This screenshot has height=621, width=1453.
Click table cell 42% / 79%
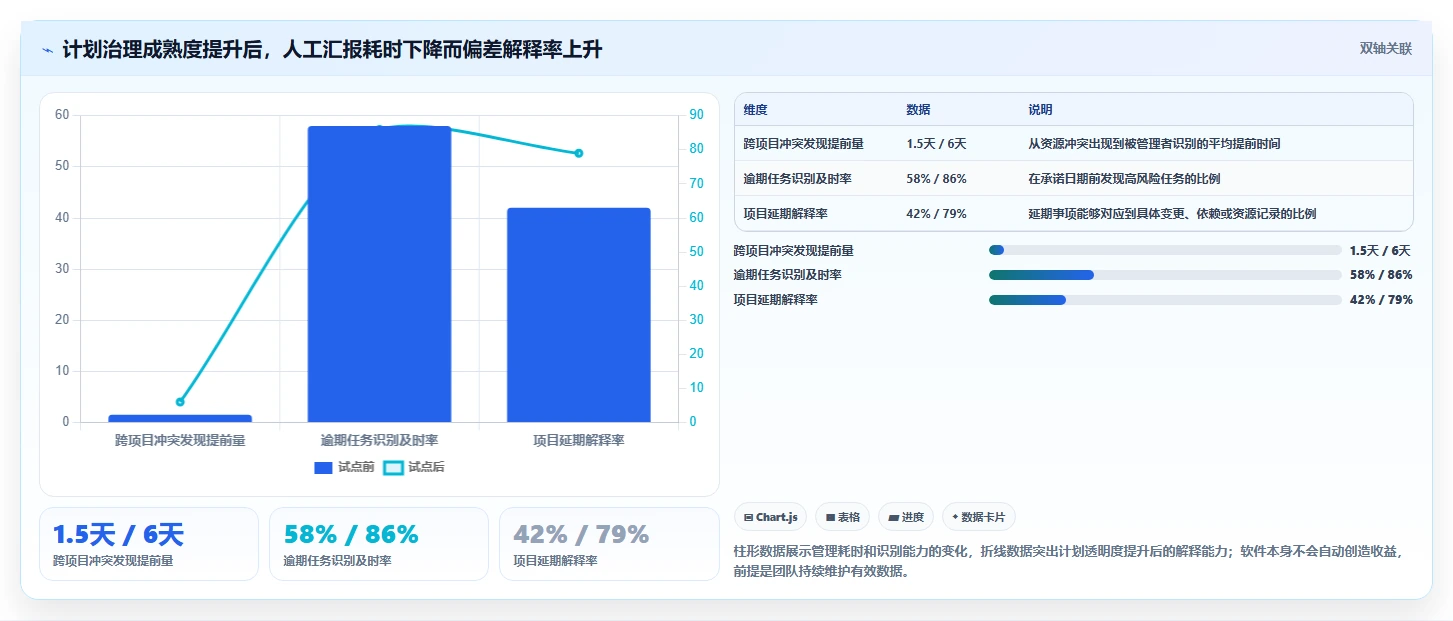[936, 214]
